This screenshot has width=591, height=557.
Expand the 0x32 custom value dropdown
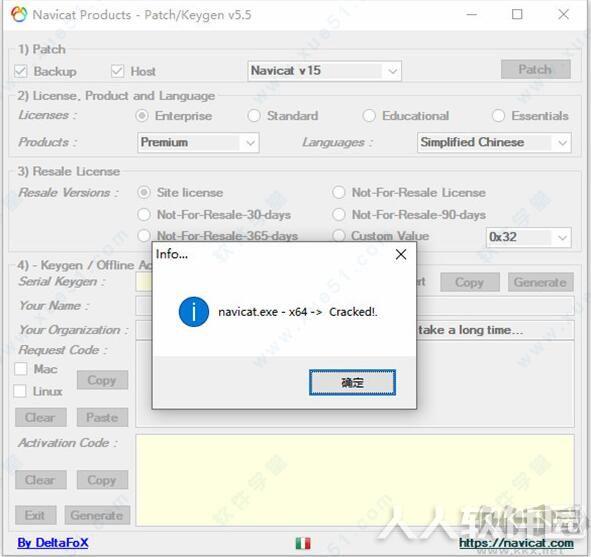(529, 237)
